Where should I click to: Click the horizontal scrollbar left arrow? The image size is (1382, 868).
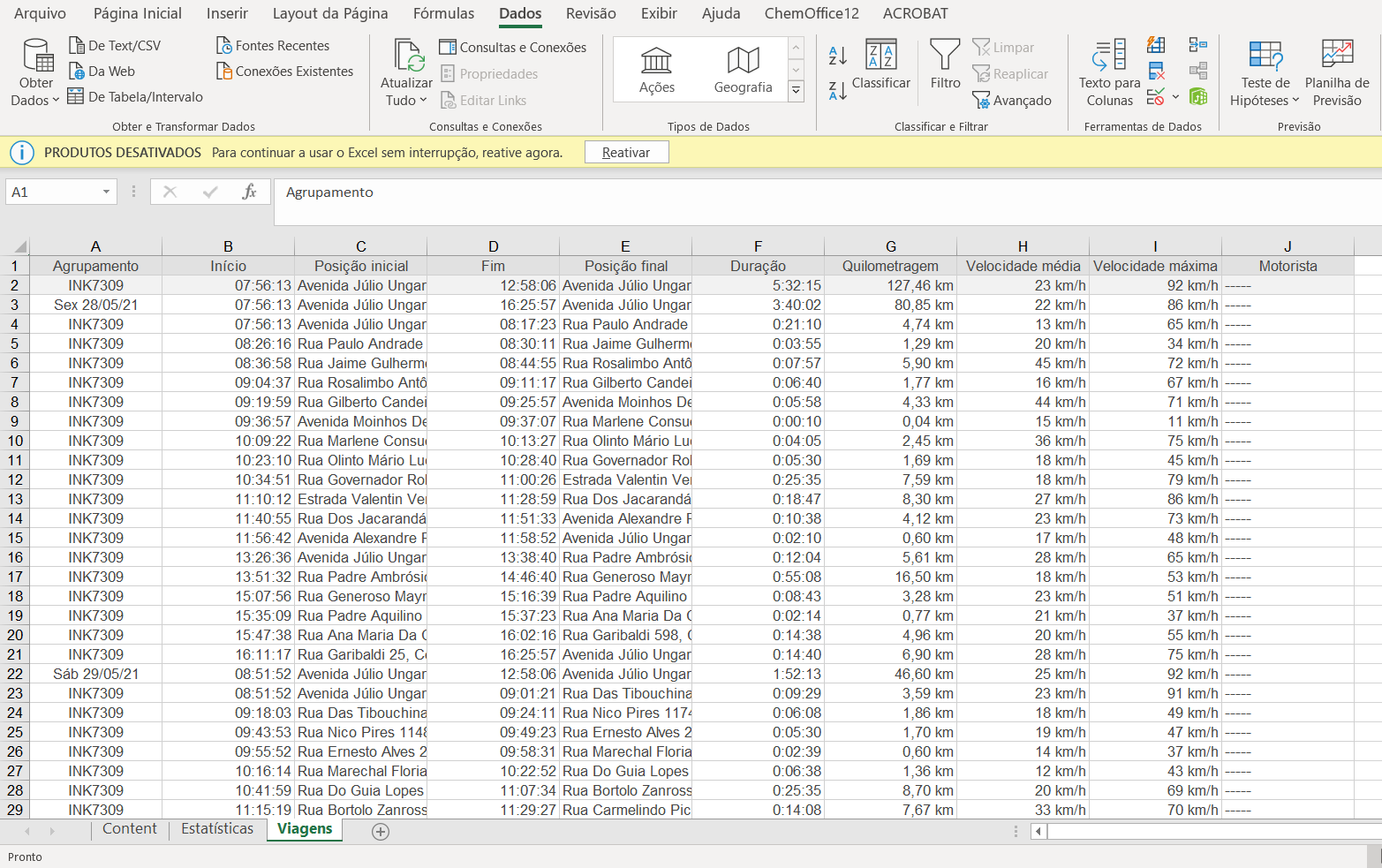tap(1038, 831)
